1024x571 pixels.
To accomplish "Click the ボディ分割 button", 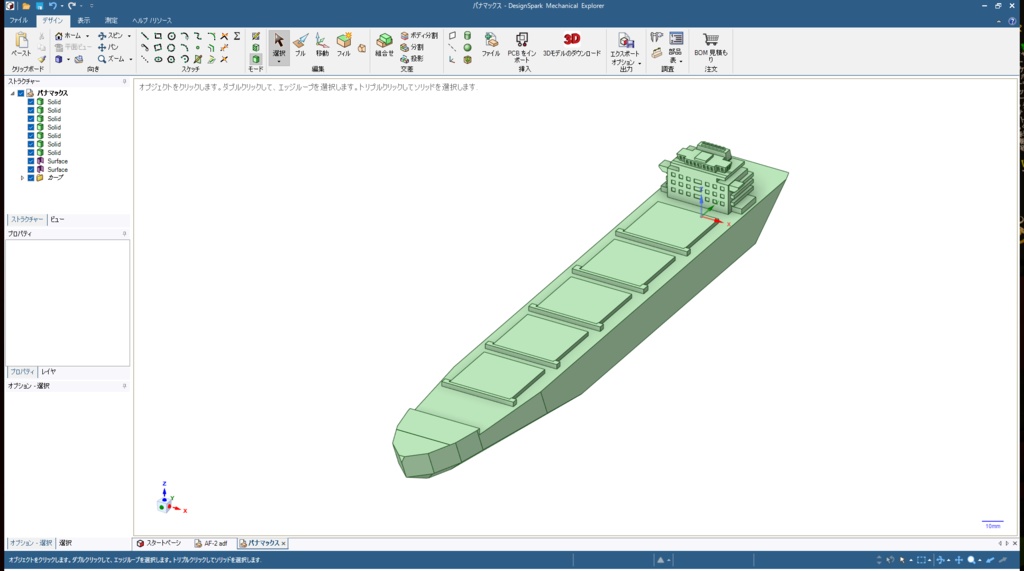I will coord(419,36).
